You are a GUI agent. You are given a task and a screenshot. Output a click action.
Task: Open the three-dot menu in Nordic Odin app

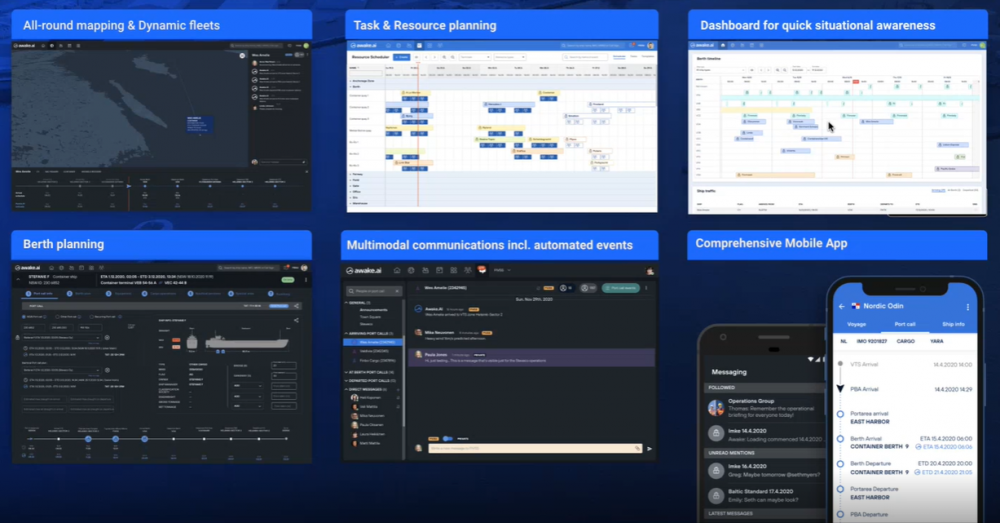[x=965, y=305]
